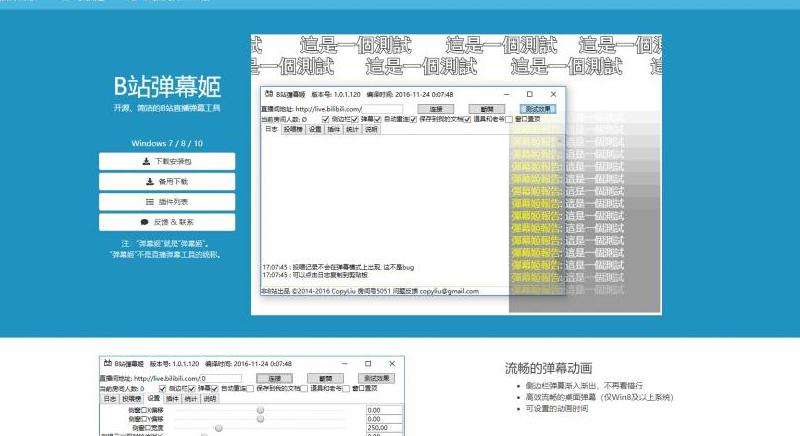Open the 插件列表 plugin list
This screenshot has height=436, width=800.
coord(167,202)
